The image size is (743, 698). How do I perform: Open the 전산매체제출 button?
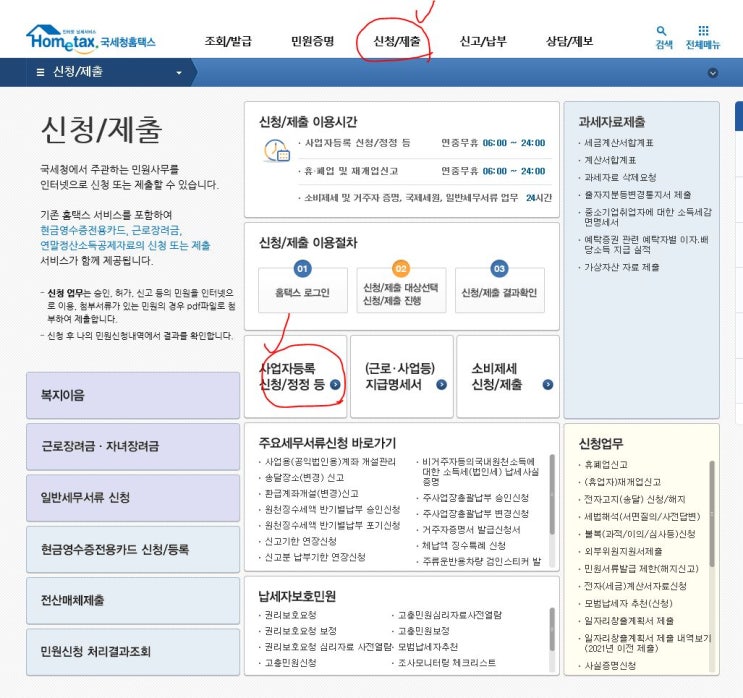133,600
